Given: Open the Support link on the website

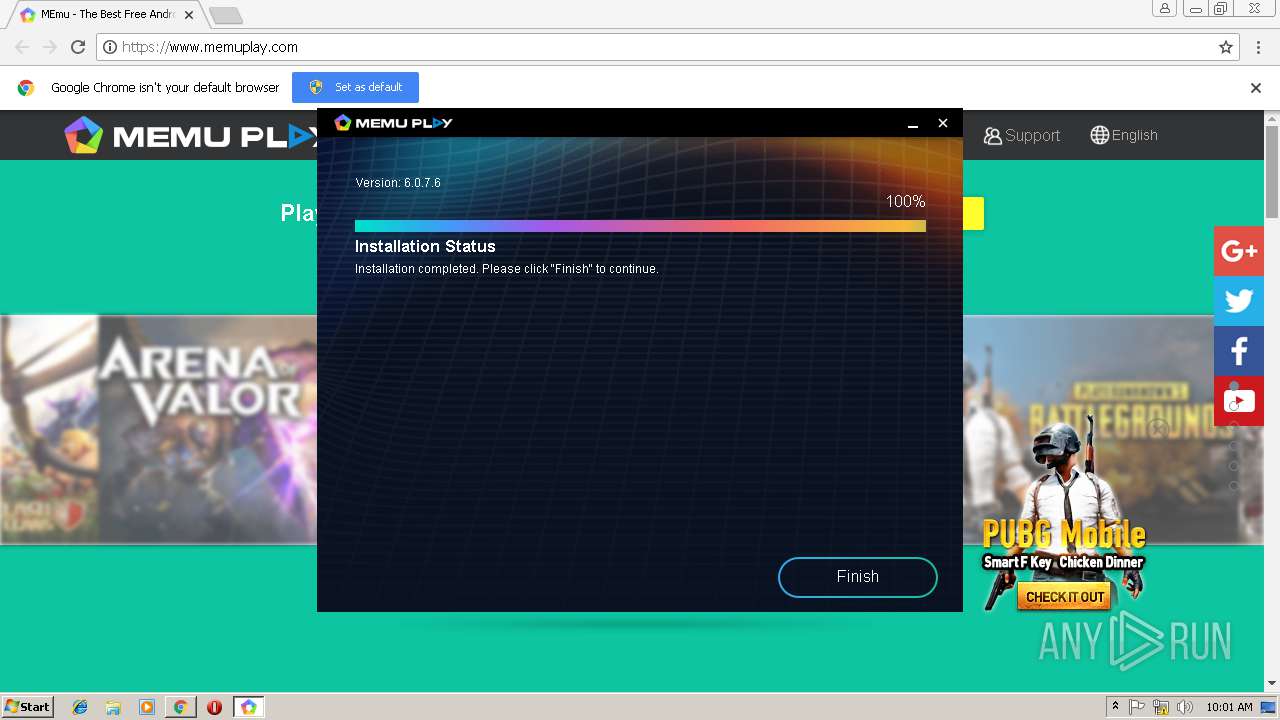Looking at the screenshot, I should pyautogui.click(x=1021, y=135).
